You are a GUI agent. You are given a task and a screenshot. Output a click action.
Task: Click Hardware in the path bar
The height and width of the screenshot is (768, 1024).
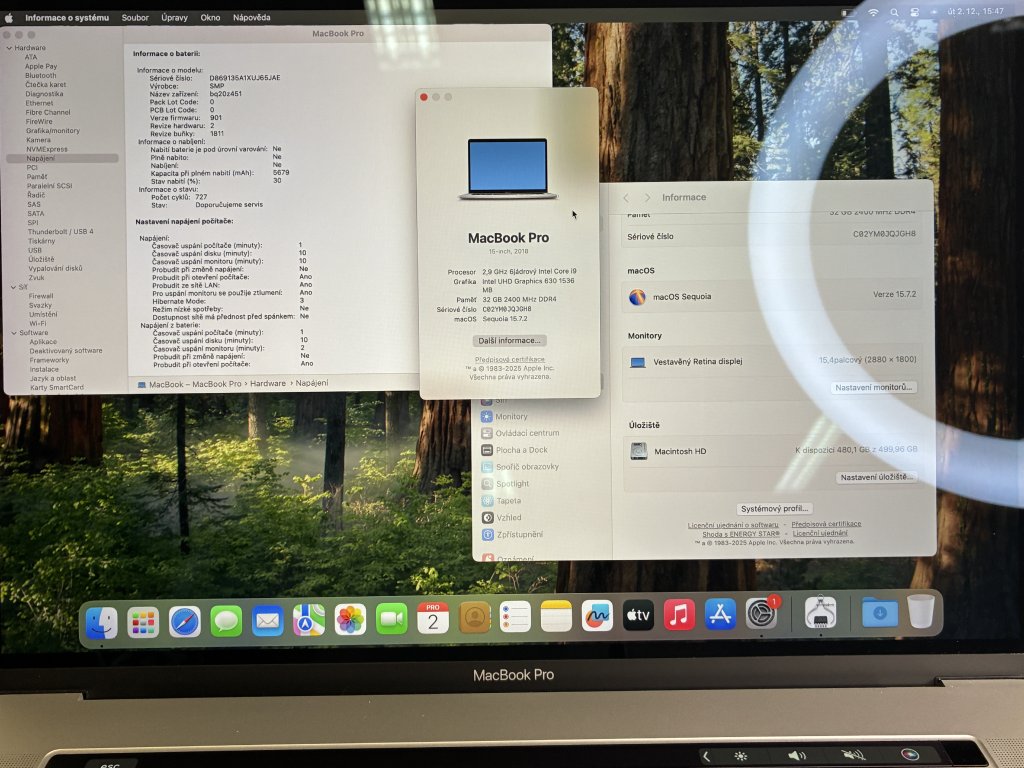point(268,383)
